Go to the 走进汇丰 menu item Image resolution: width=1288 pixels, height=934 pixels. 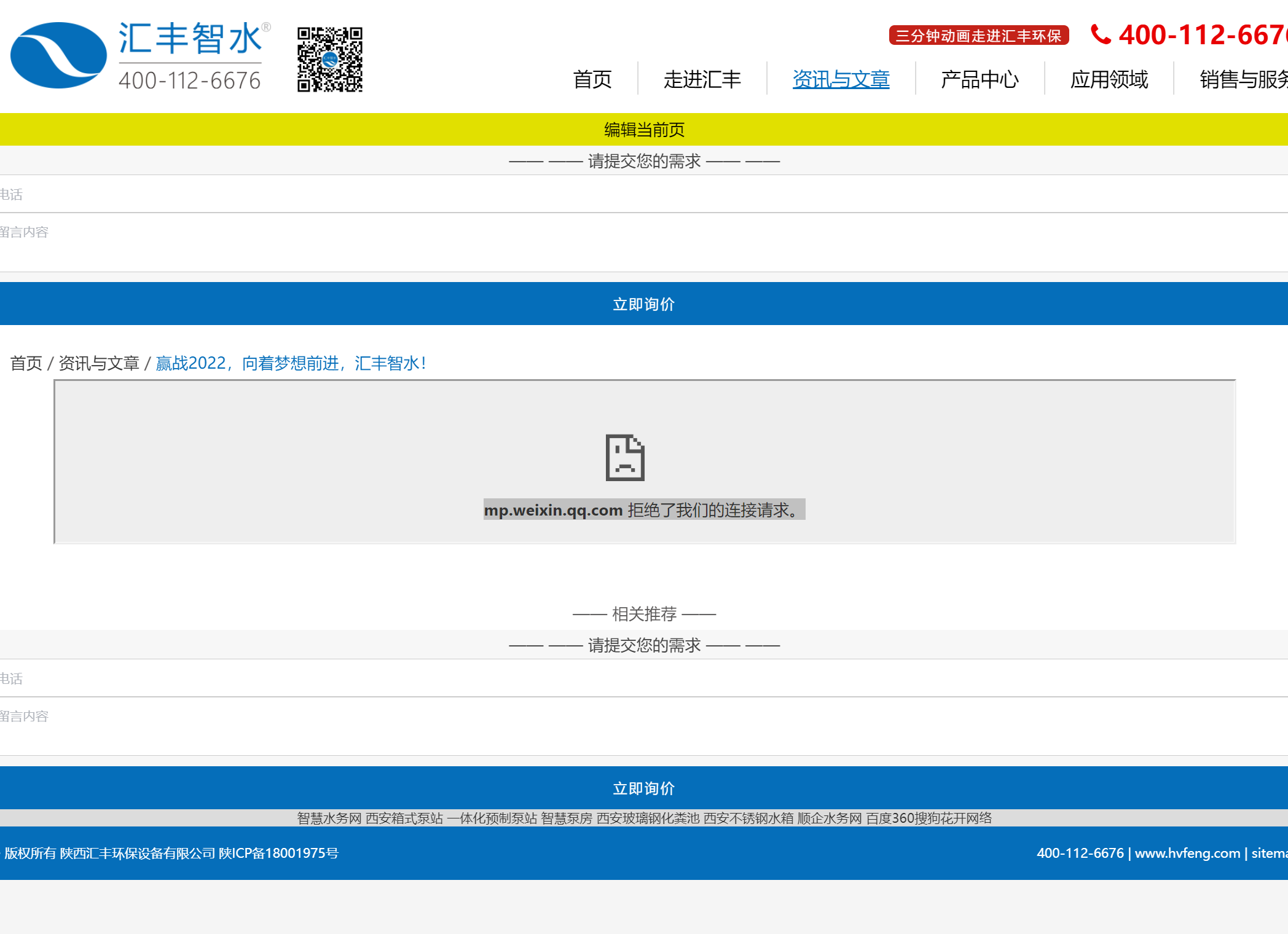coord(702,79)
